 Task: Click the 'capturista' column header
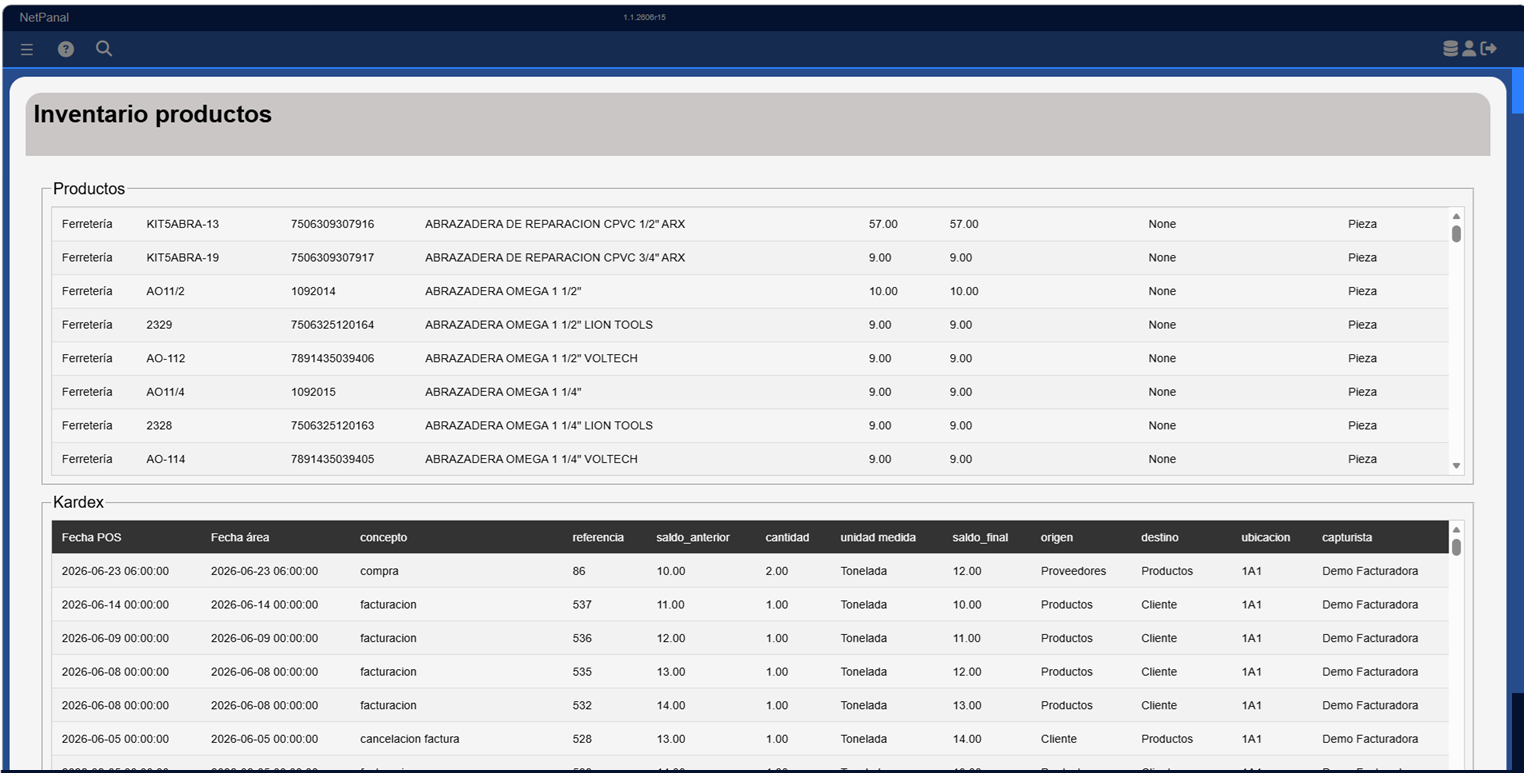[x=1347, y=537]
